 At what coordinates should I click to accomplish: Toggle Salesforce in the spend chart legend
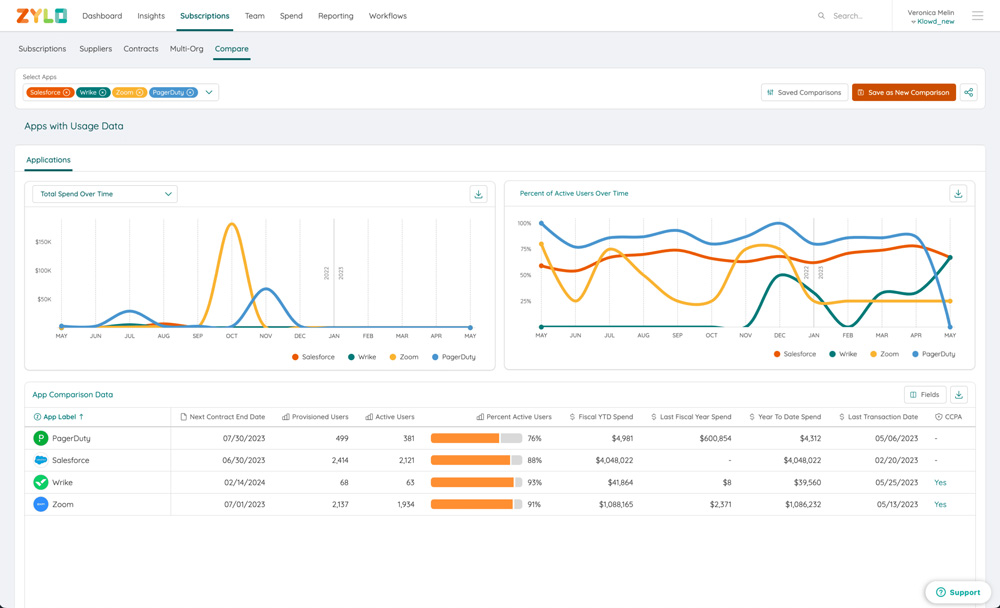pos(313,357)
